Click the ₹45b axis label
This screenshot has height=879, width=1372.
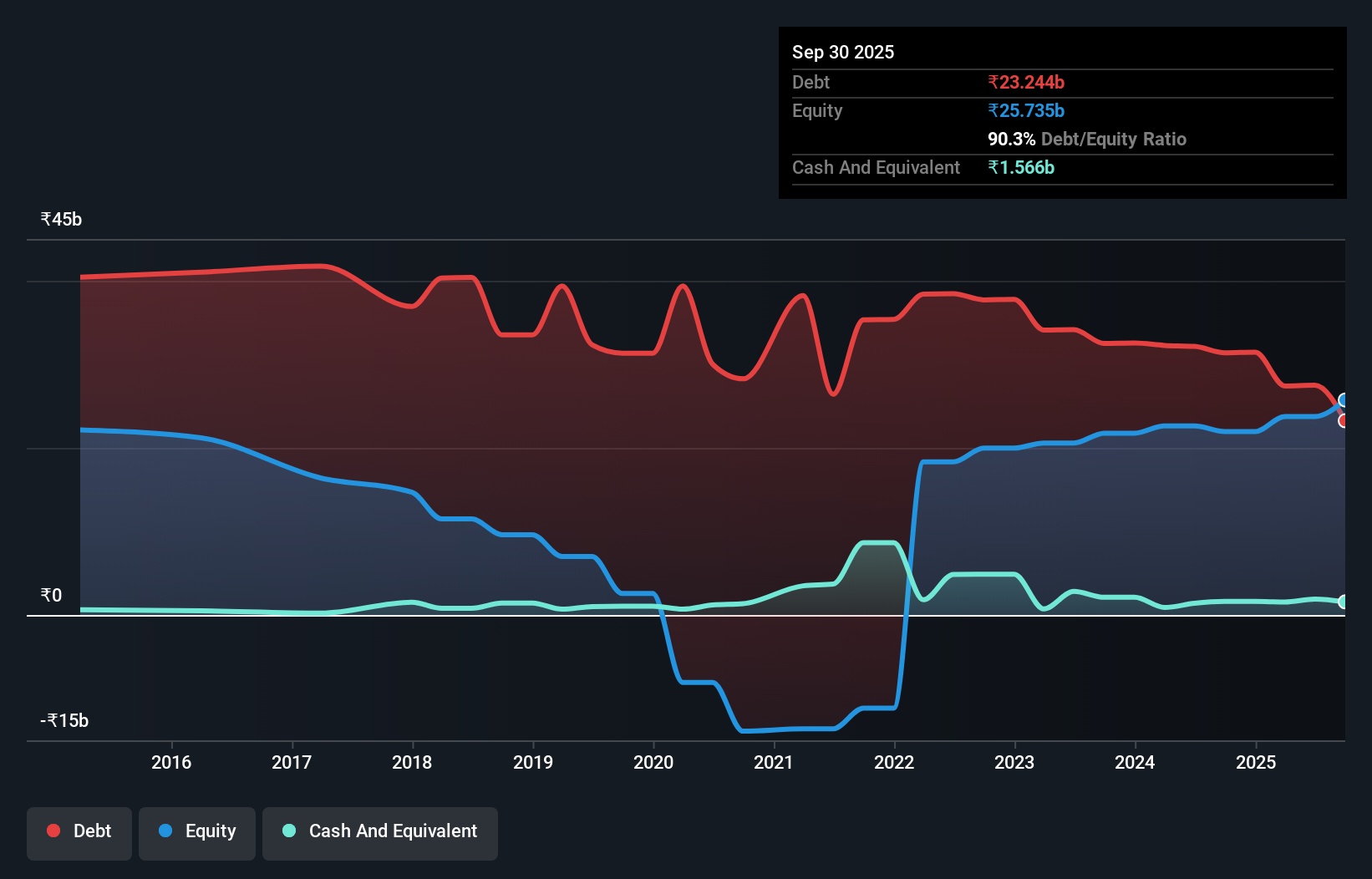coord(60,219)
